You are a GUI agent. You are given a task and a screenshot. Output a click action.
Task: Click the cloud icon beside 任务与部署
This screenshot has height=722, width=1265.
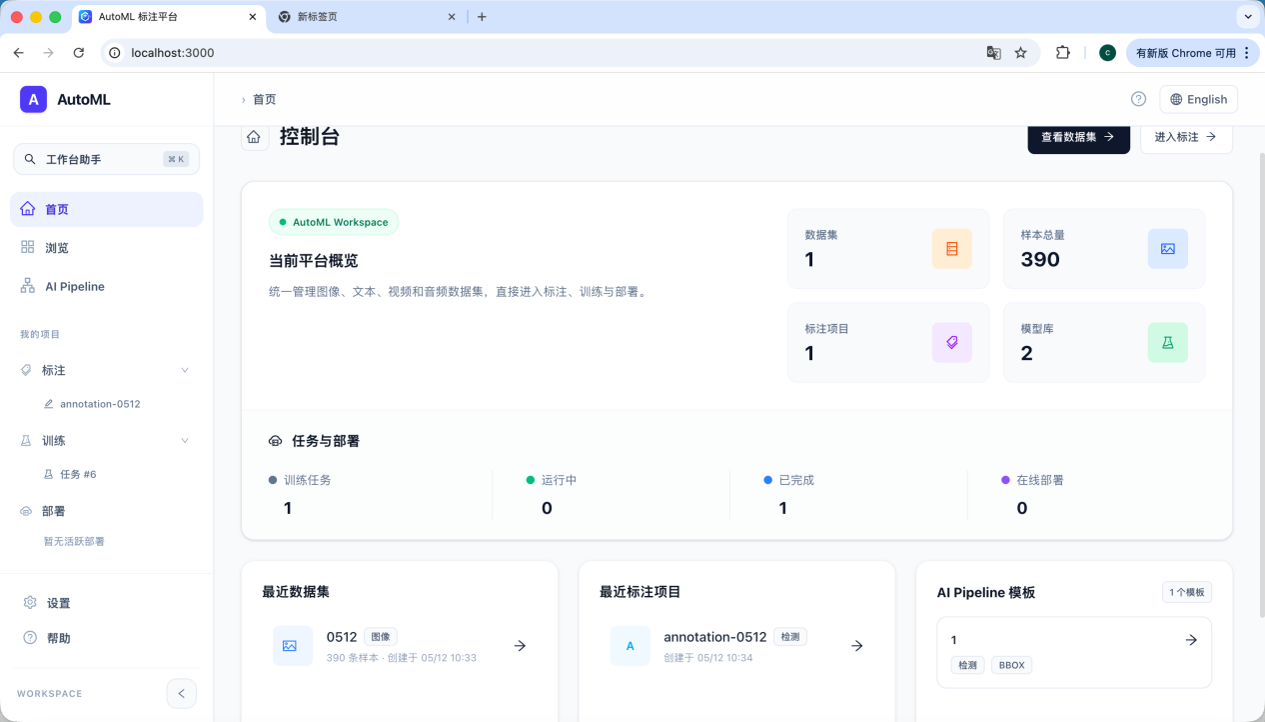click(x=276, y=441)
